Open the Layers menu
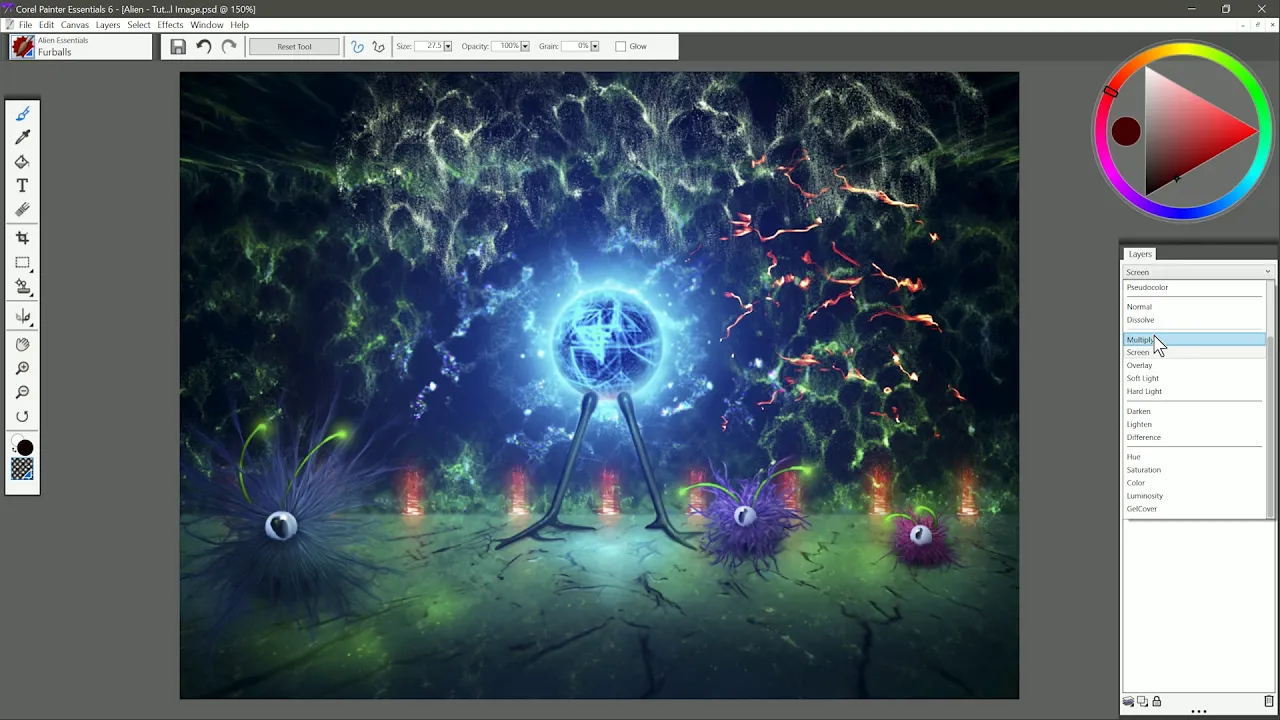 (108, 25)
